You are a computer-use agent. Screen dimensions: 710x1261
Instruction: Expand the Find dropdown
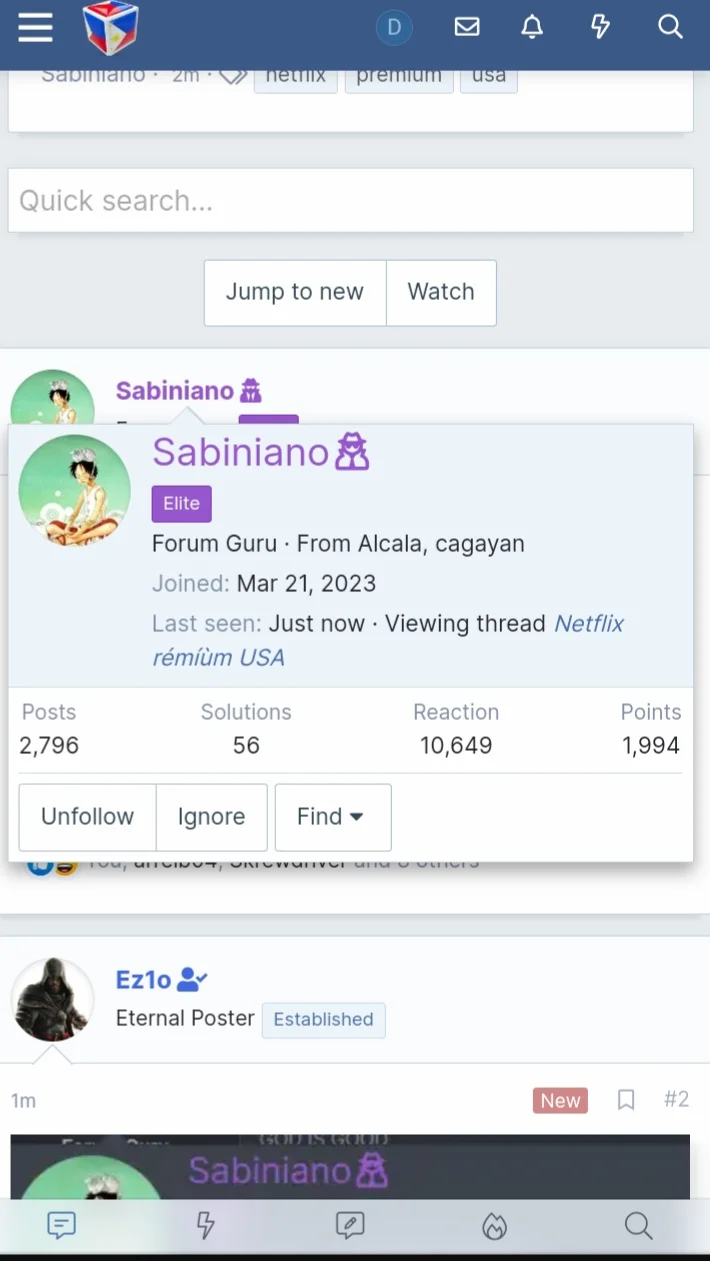click(333, 817)
